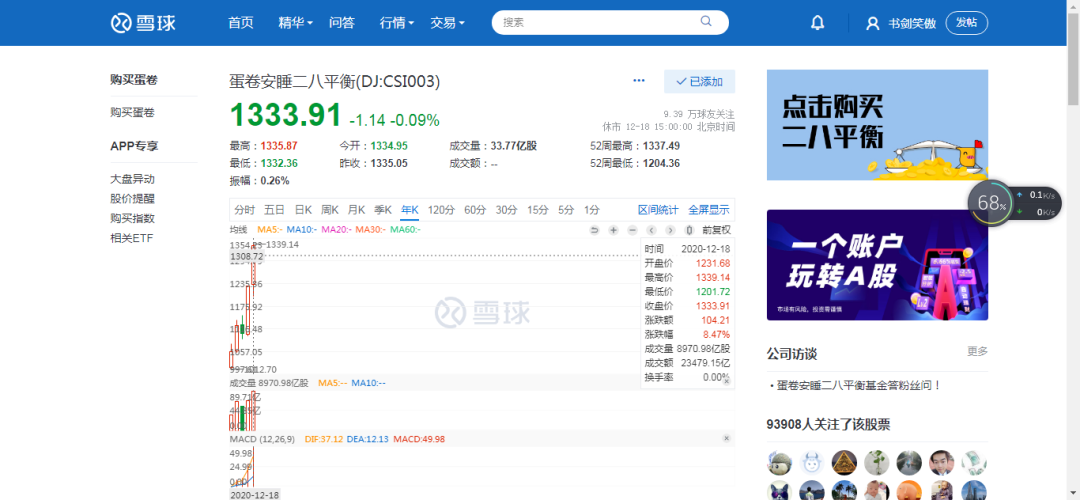Viewport: 1080px width, 500px height.
Task: Switch chart to 15分 tab
Action: pos(538,210)
